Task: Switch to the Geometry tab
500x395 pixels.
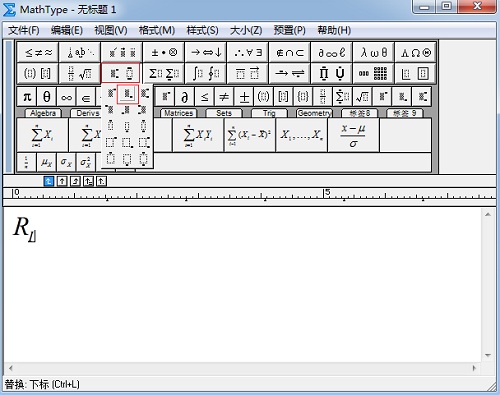Action: (x=314, y=113)
